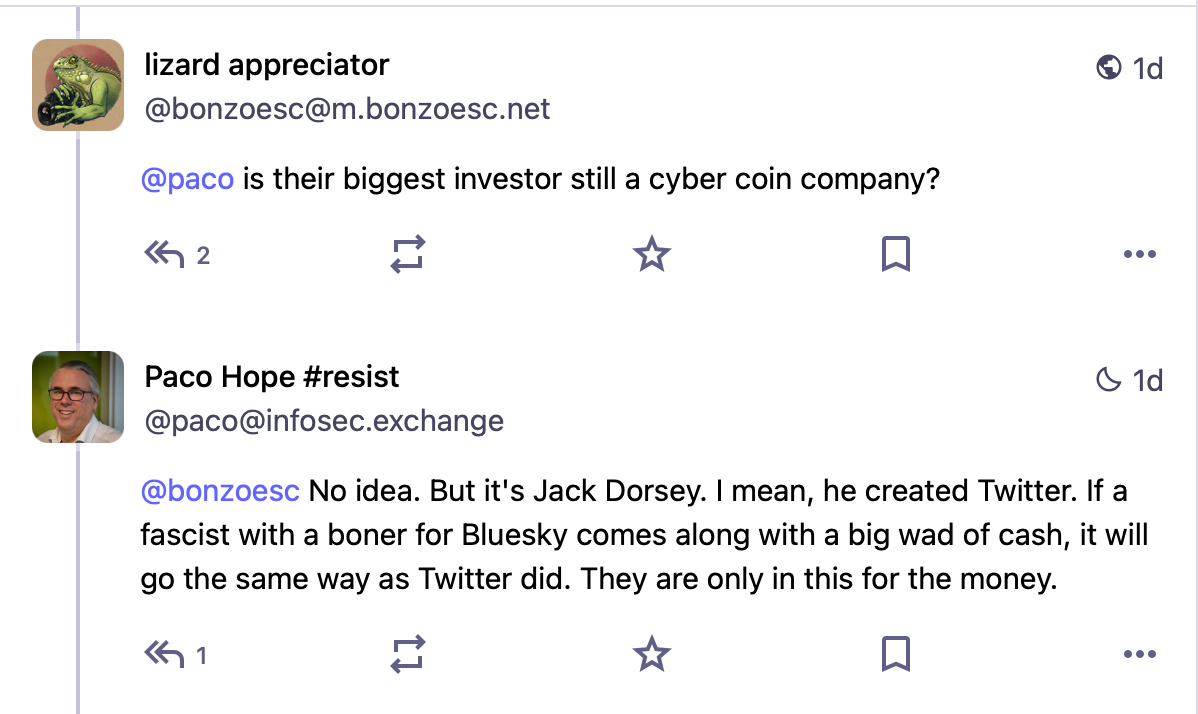Reply to Paco Hope's post
The width and height of the screenshot is (1198, 714).
(x=165, y=655)
